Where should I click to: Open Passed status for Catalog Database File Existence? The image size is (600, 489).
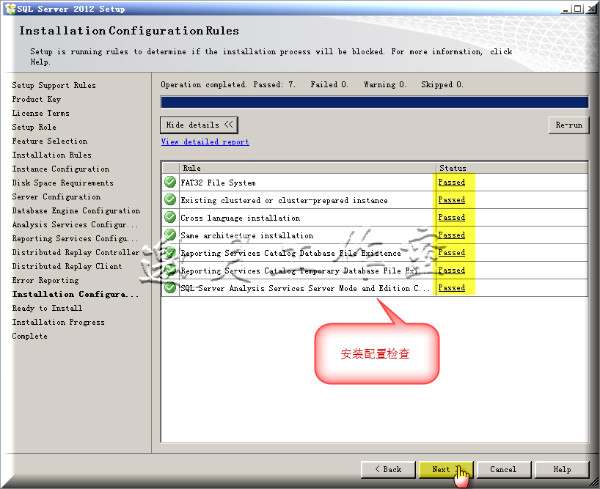(452, 253)
